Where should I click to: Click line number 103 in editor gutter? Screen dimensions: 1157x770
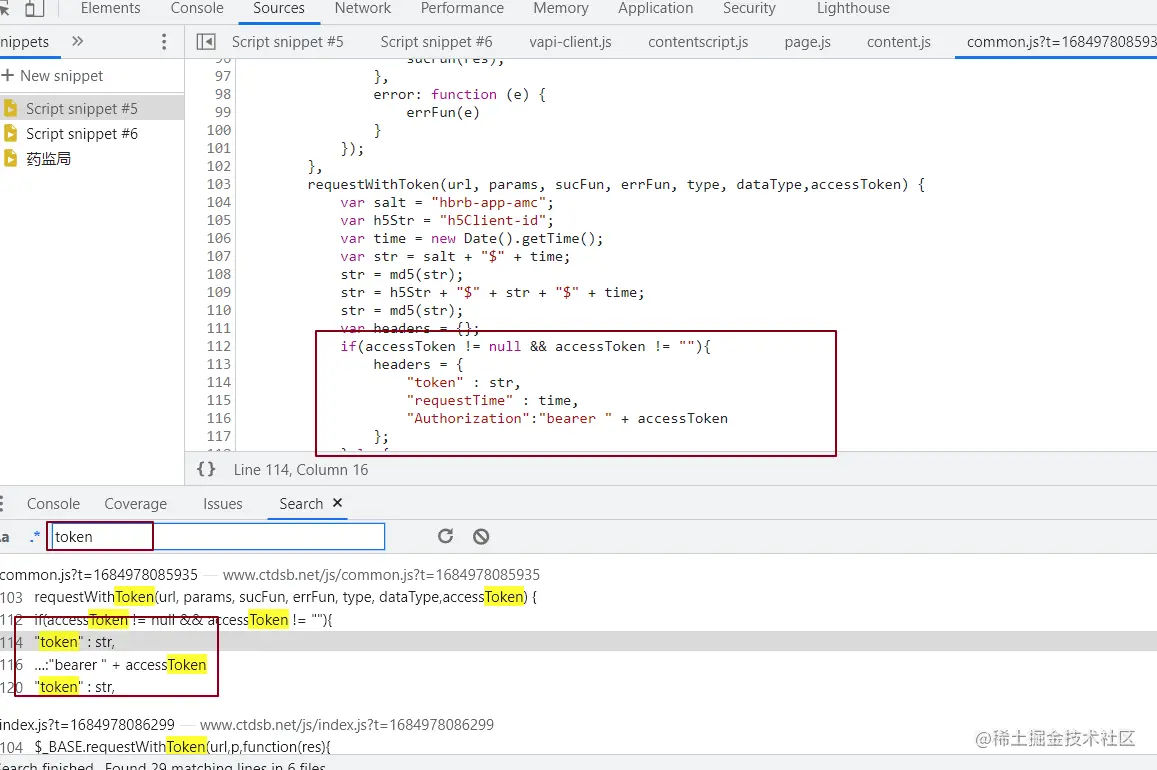click(x=218, y=184)
